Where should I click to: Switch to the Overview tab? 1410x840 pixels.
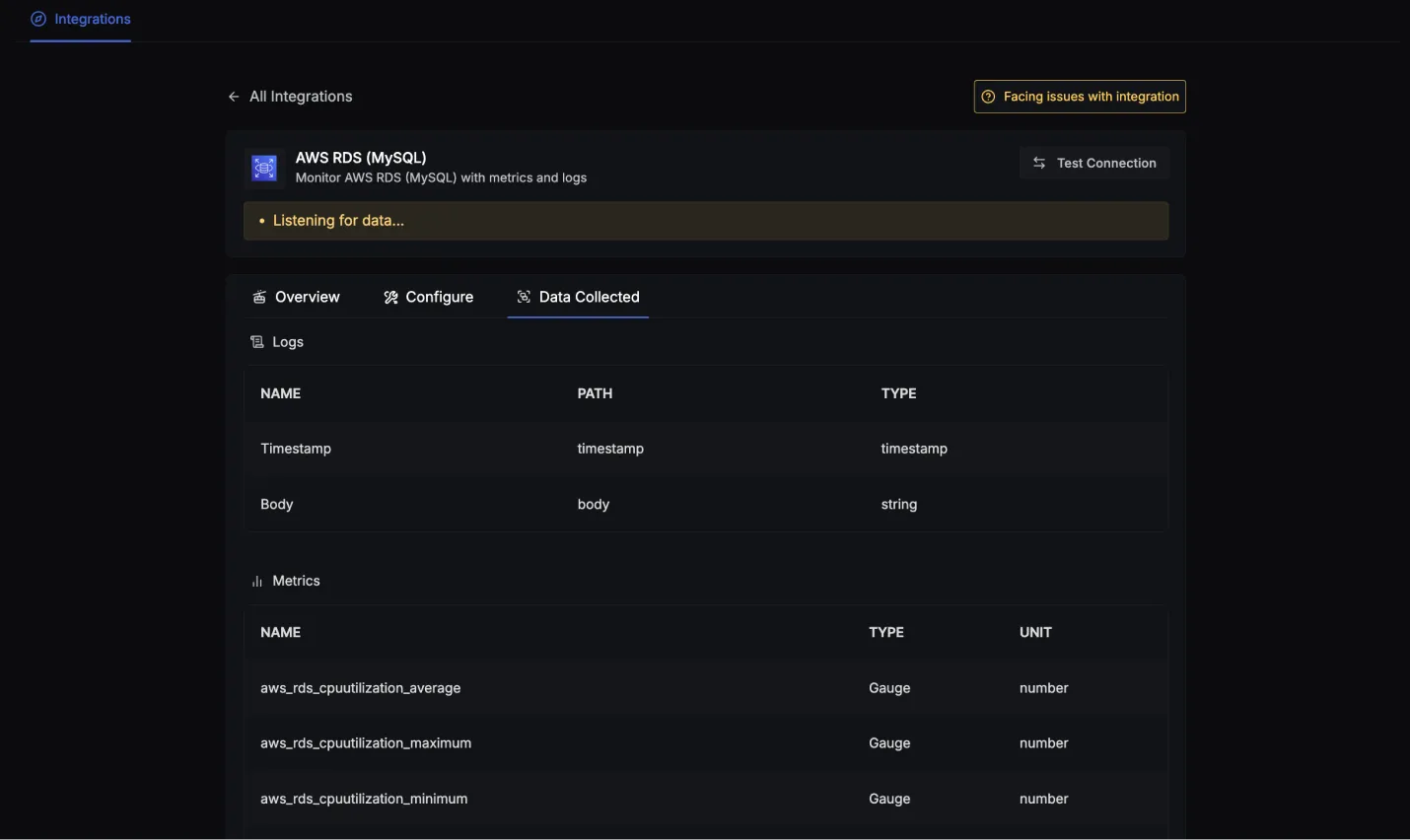297,297
